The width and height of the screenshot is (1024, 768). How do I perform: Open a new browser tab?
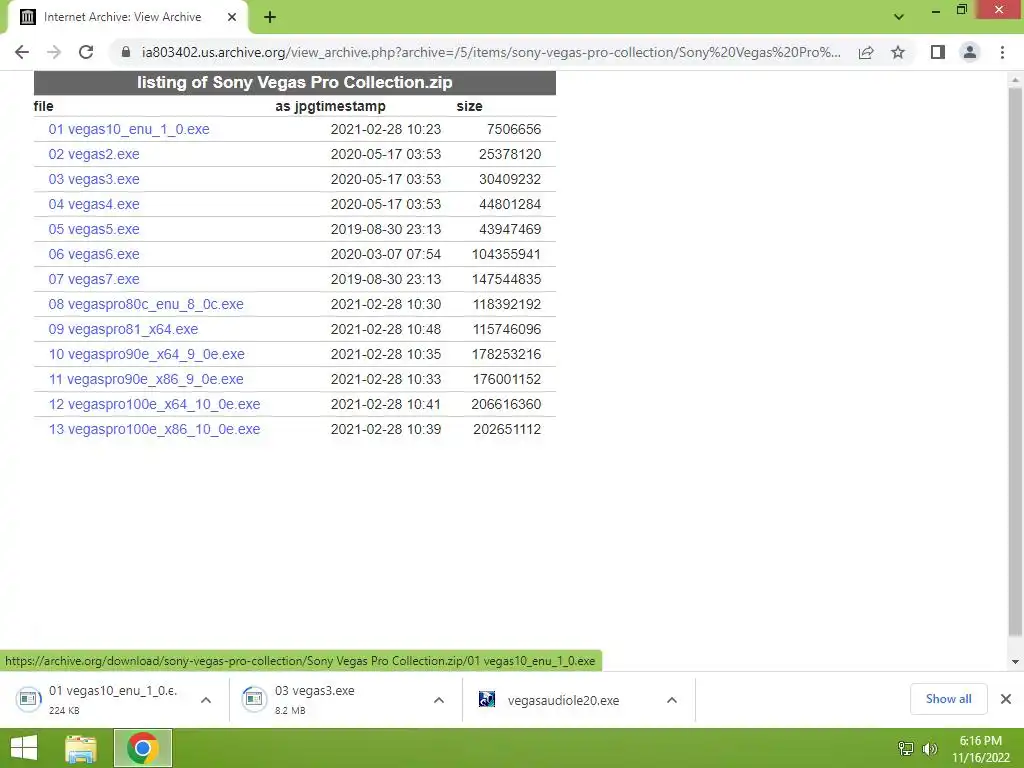(270, 18)
